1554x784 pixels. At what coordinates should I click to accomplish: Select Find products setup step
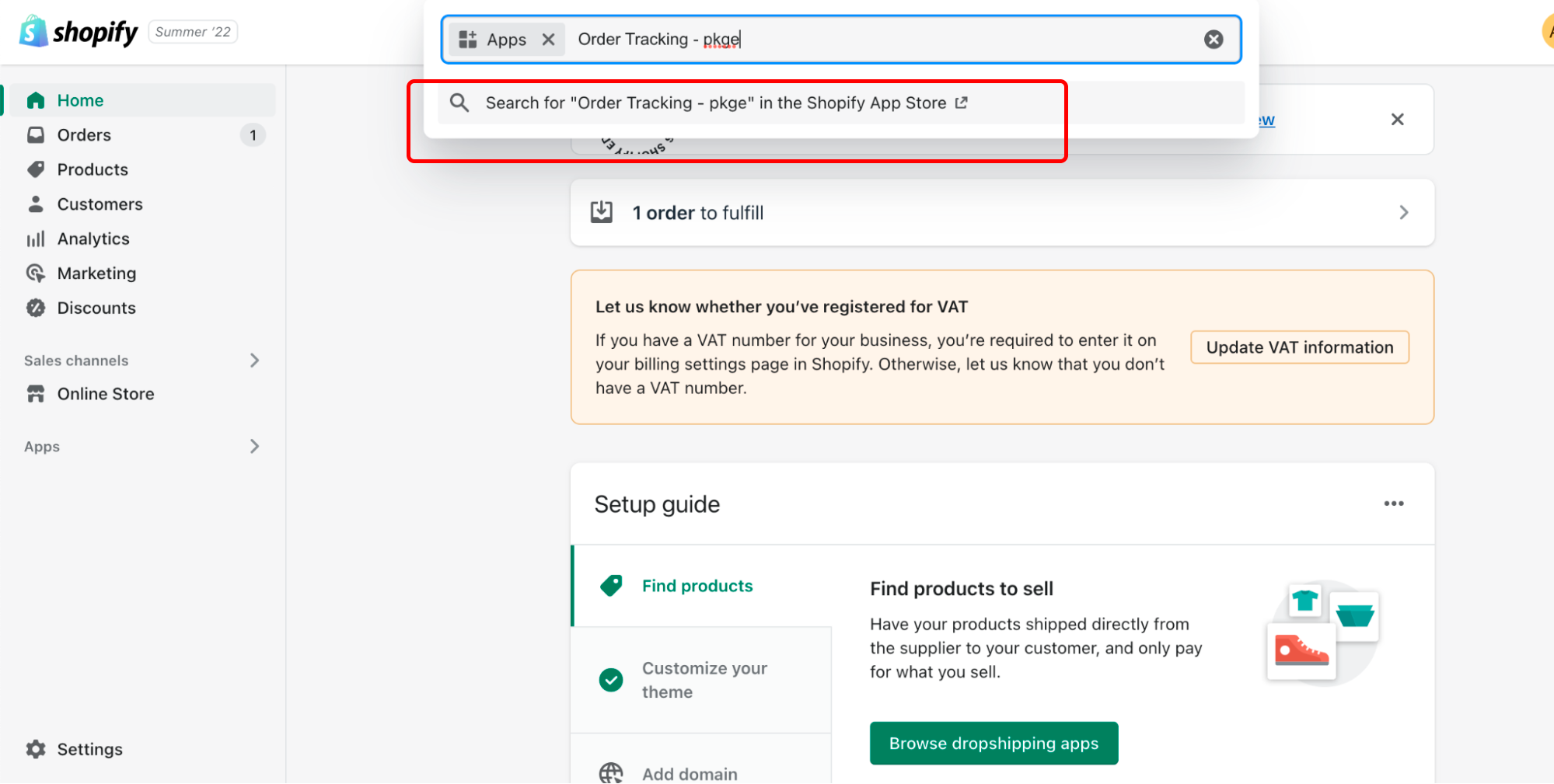702,586
